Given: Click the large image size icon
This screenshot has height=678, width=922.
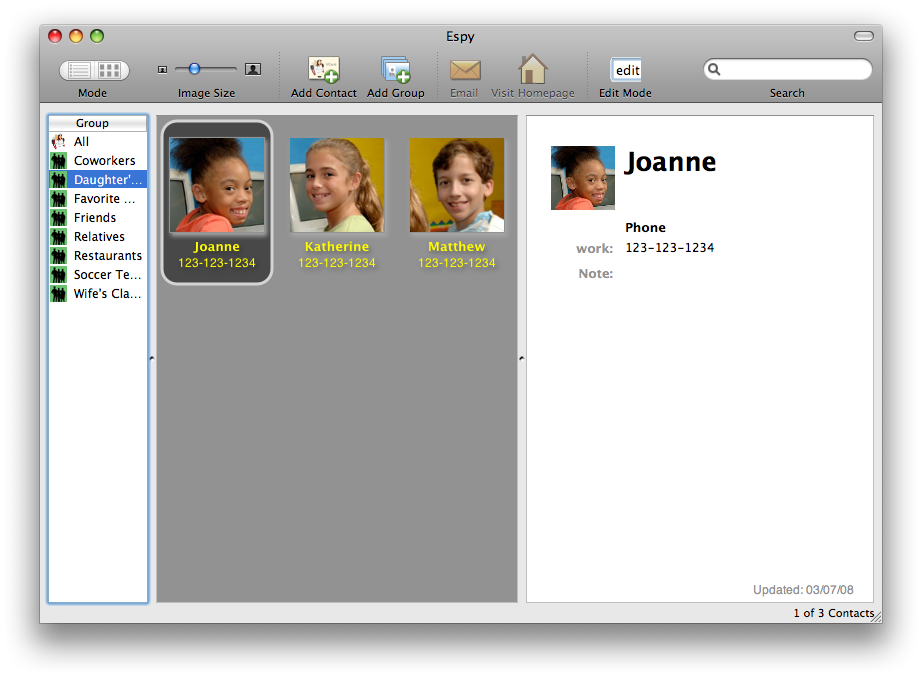Looking at the screenshot, I should tap(253, 69).
